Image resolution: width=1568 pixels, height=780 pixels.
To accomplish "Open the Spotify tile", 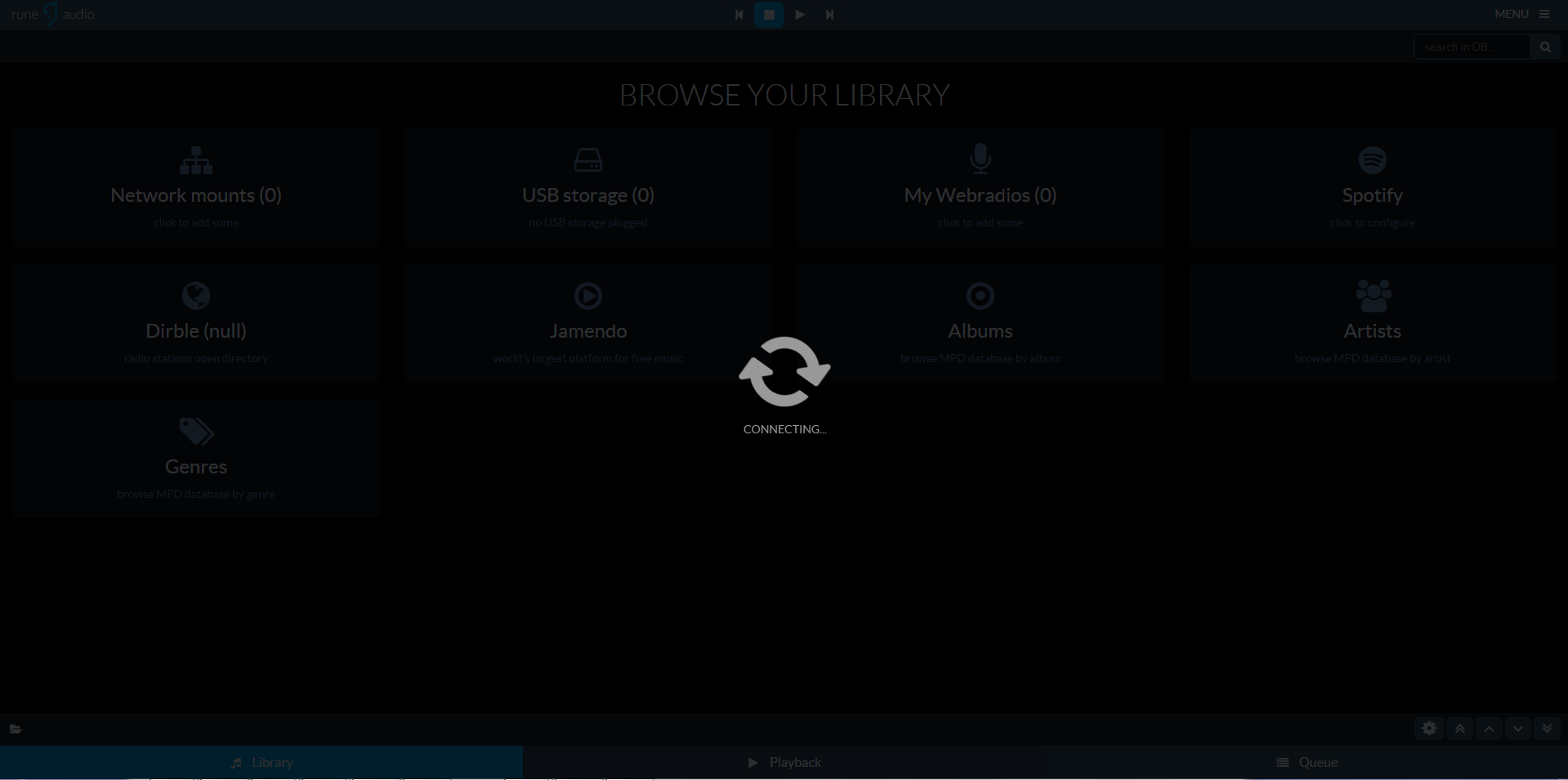I will tap(1372, 187).
